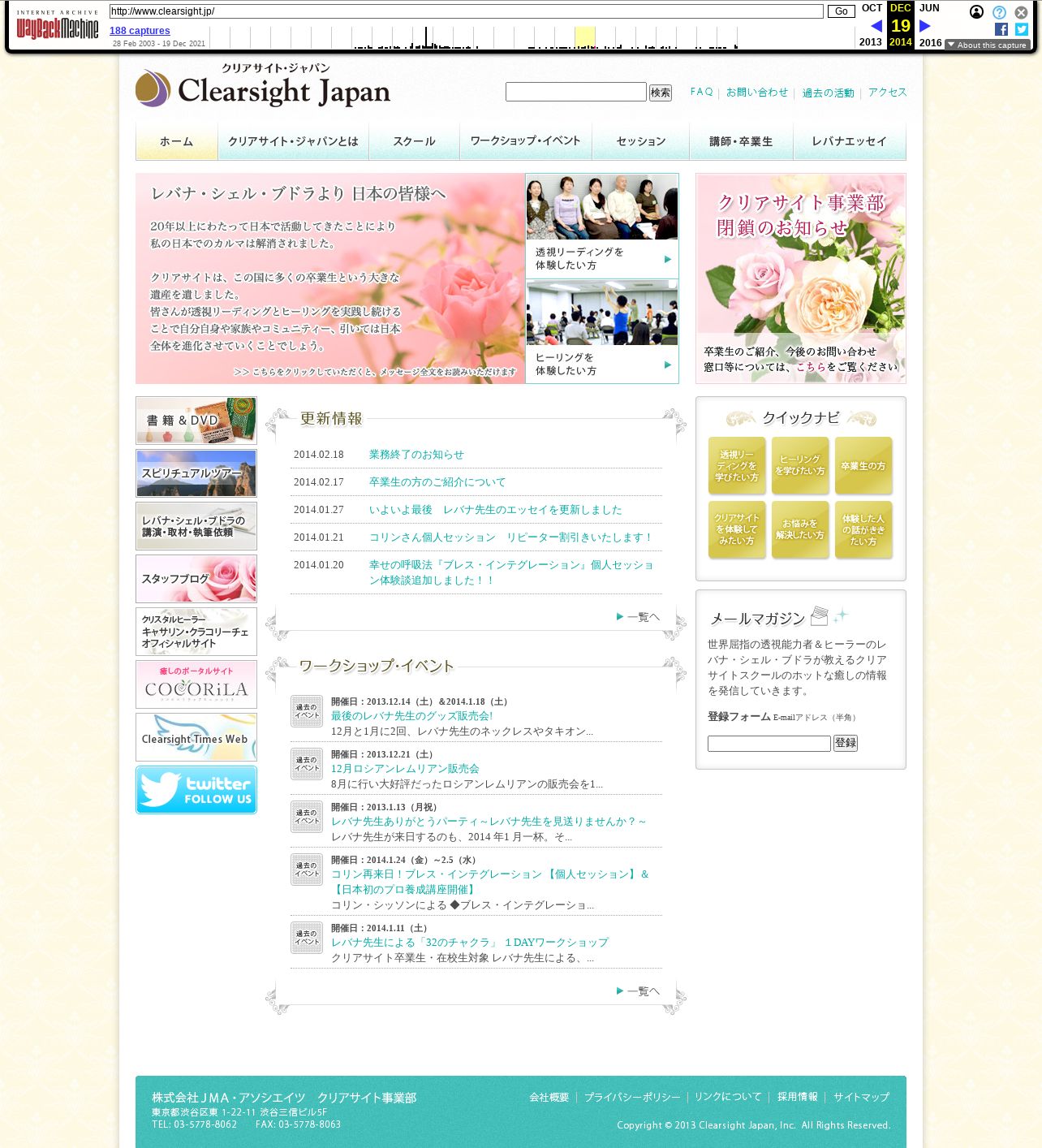Open コリンさん個人セッション news link

pyautogui.click(x=511, y=537)
